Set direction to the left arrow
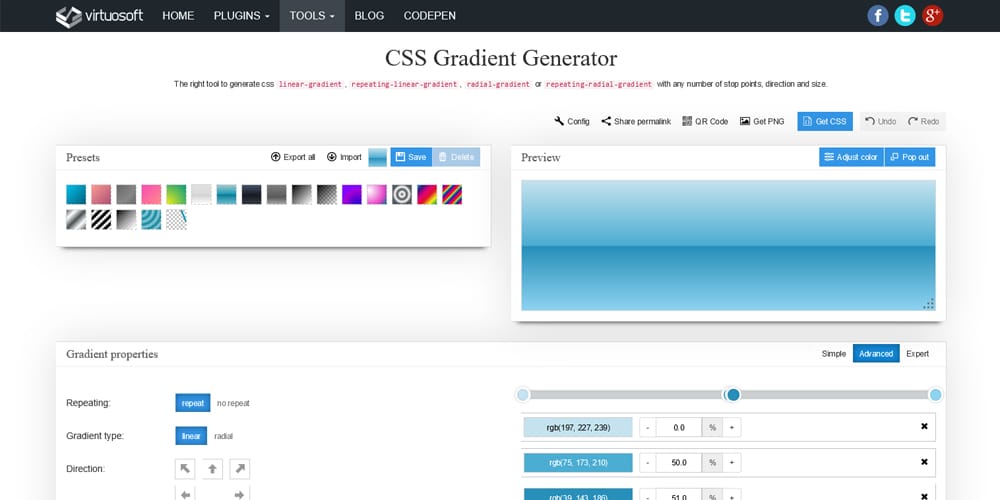The height and width of the screenshot is (500, 1000). 185,494
